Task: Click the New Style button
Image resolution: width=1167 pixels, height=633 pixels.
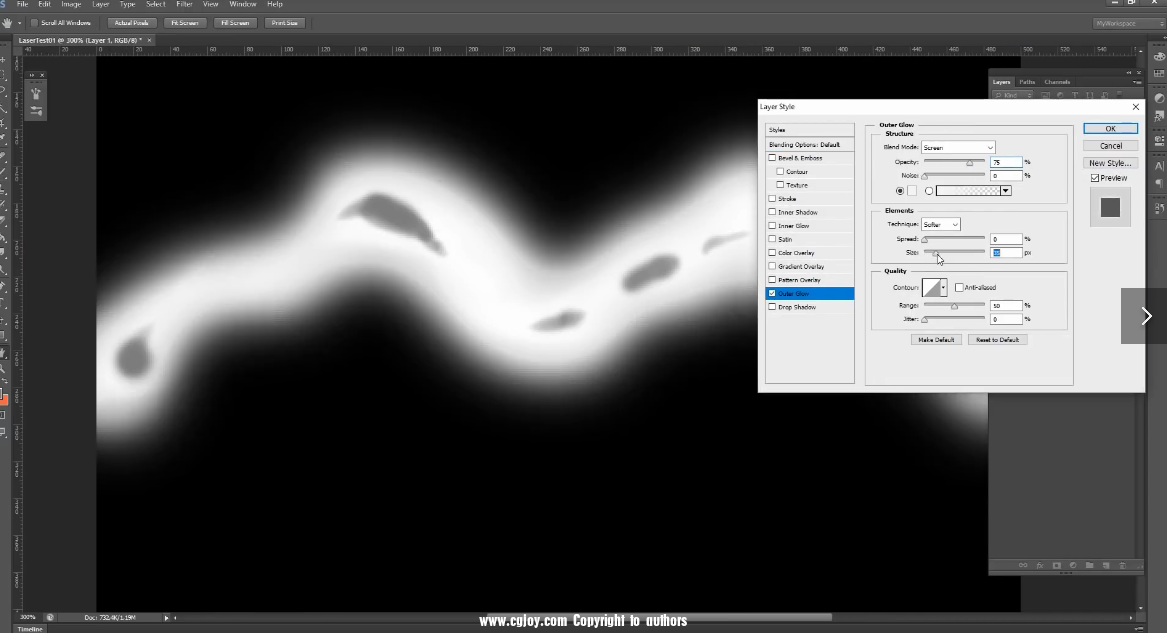Action: tap(1110, 163)
